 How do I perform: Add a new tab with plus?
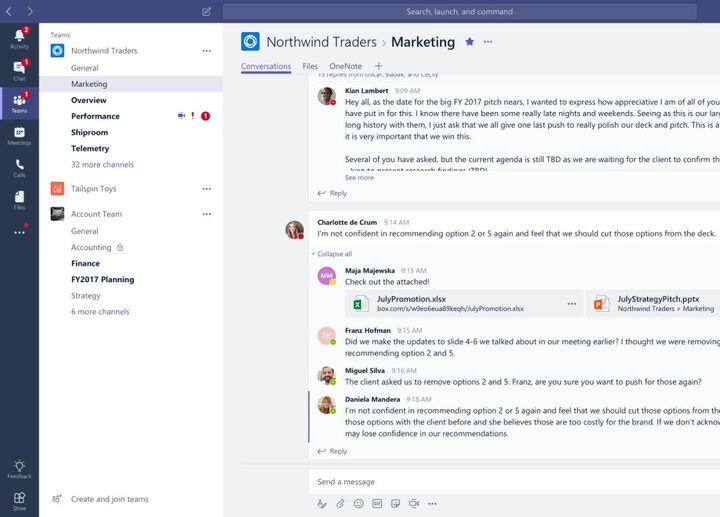click(x=378, y=66)
